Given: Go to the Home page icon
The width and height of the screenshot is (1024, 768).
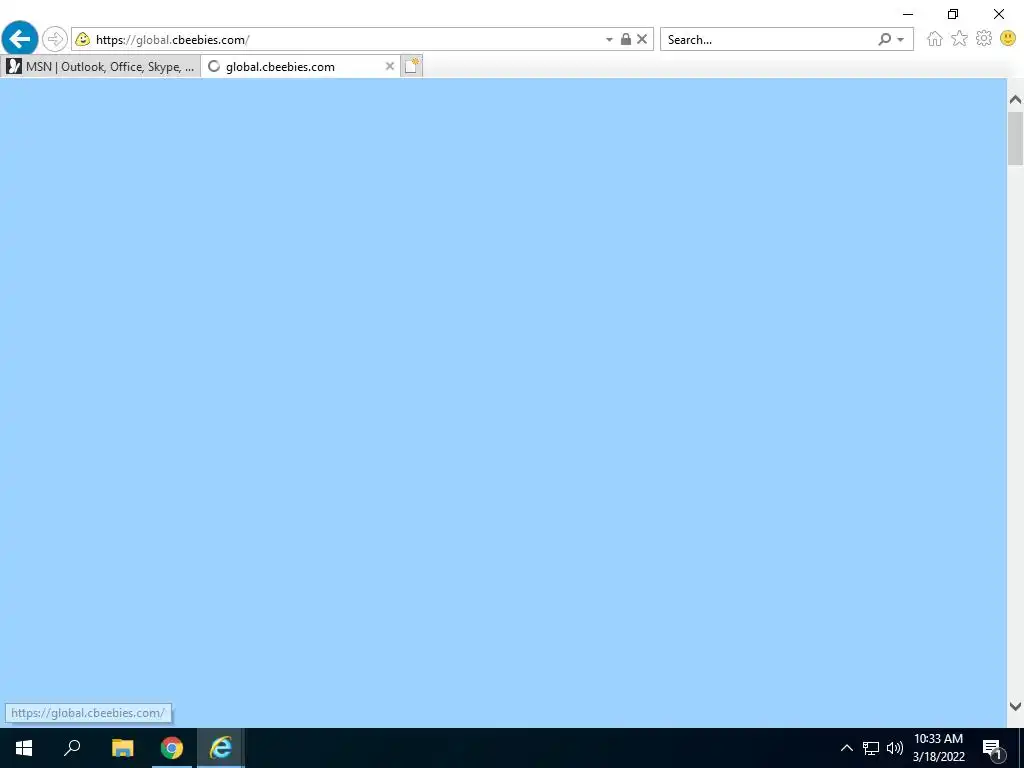Looking at the screenshot, I should [935, 39].
